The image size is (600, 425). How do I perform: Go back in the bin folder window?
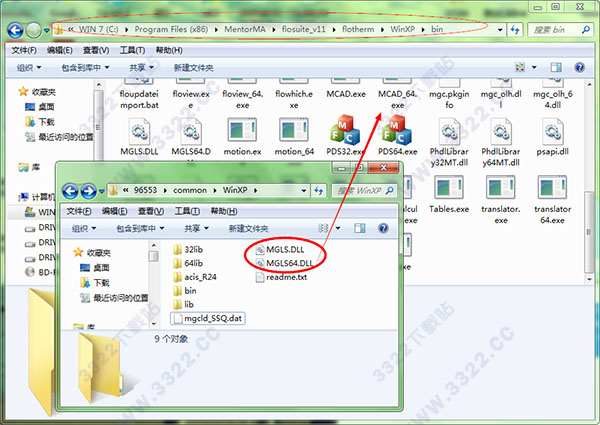(x=15, y=30)
